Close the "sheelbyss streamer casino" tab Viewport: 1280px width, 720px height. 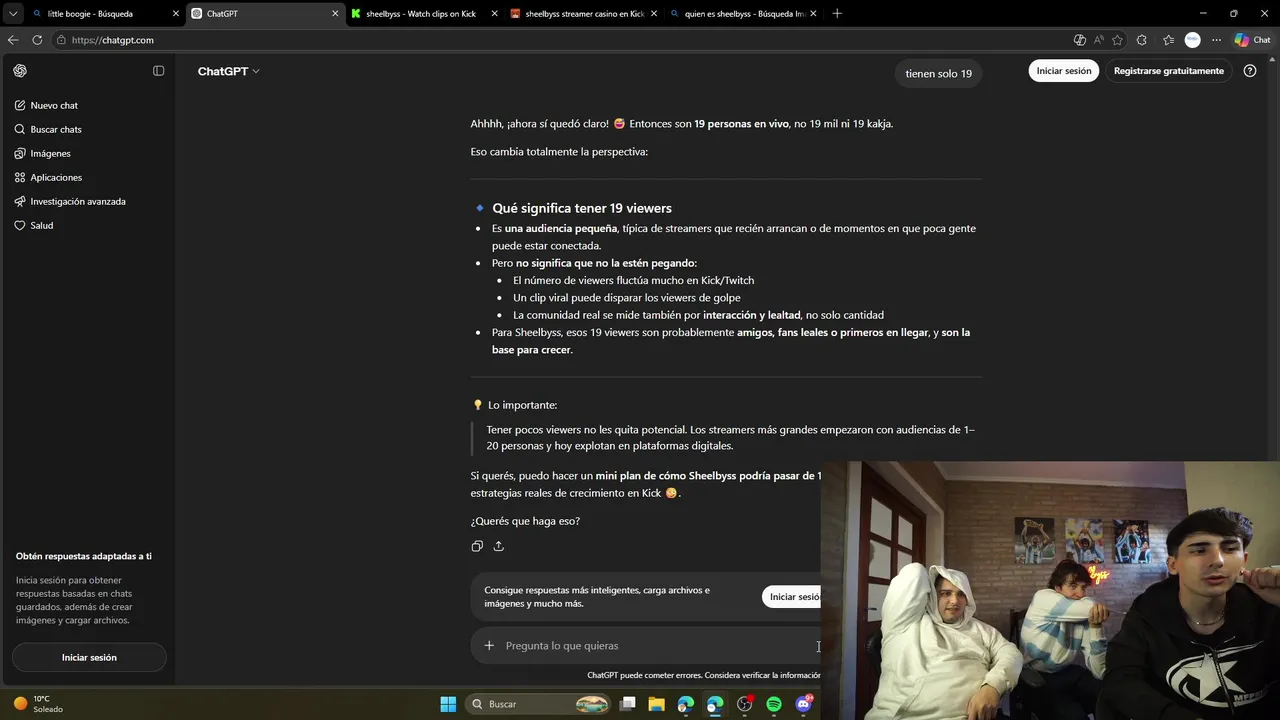pos(653,14)
